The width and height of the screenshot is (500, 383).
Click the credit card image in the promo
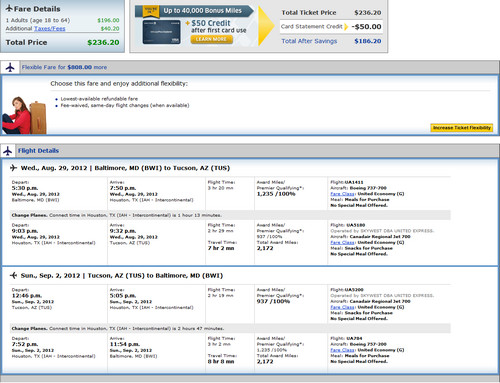[162, 32]
